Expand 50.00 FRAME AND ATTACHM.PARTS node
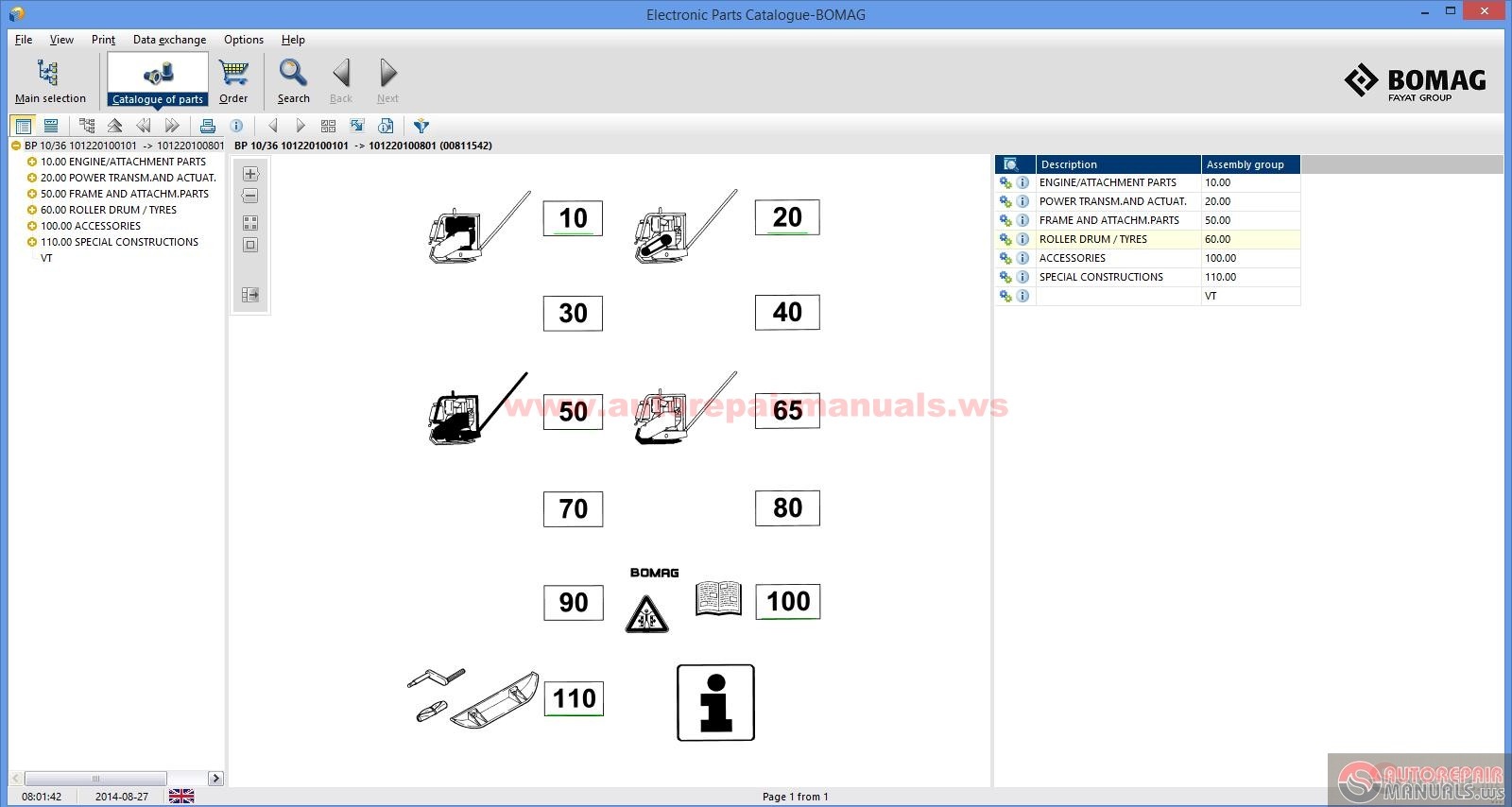The height and width of the screenshot is (807, 1512). pos(32,194)
